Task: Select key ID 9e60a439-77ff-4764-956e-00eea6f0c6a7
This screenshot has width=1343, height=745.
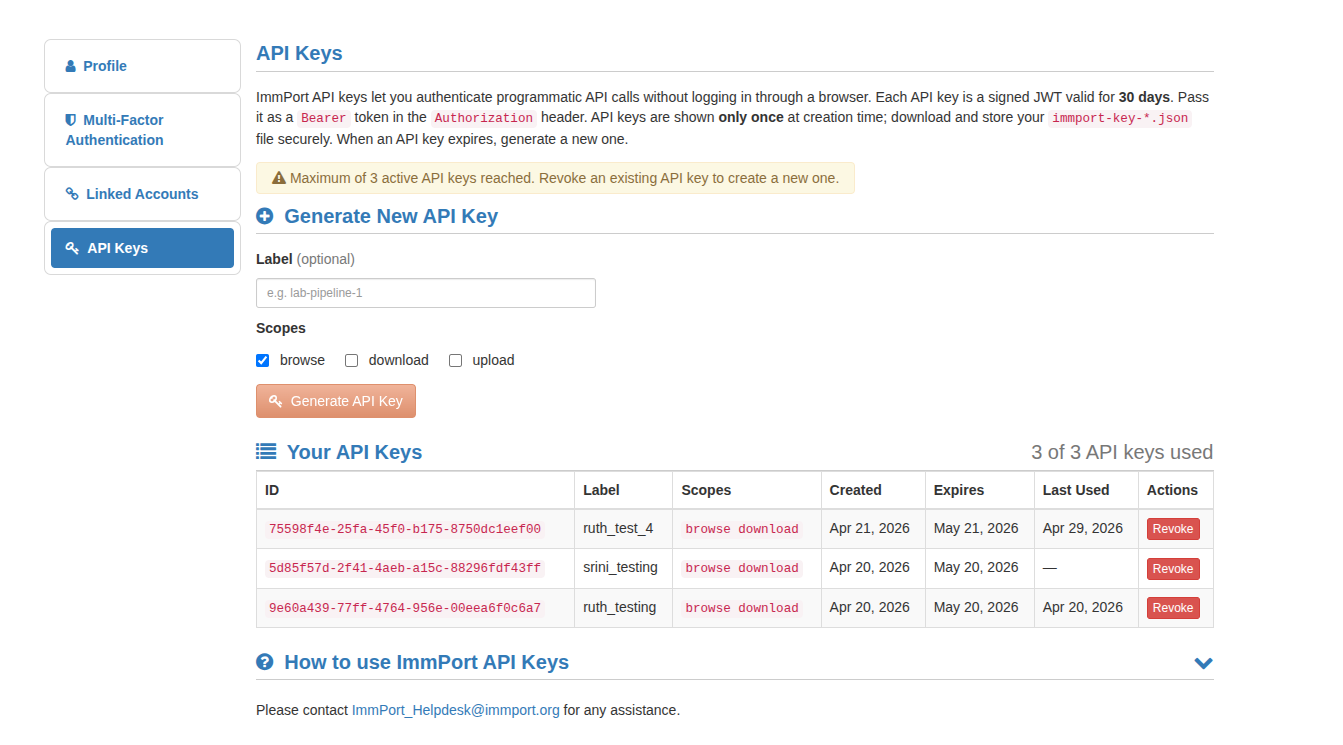Action: tap(405, 608)
